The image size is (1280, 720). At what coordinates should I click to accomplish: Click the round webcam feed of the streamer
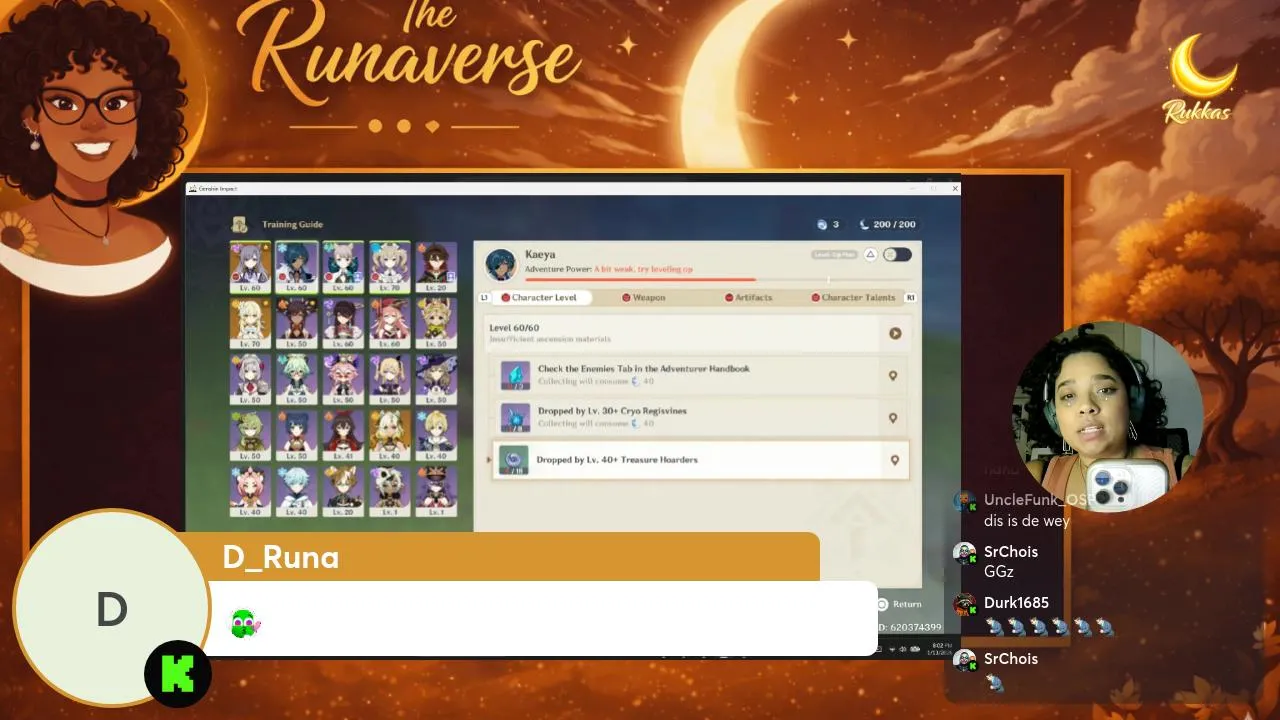pyautogui.click(x=1106, y=416)
